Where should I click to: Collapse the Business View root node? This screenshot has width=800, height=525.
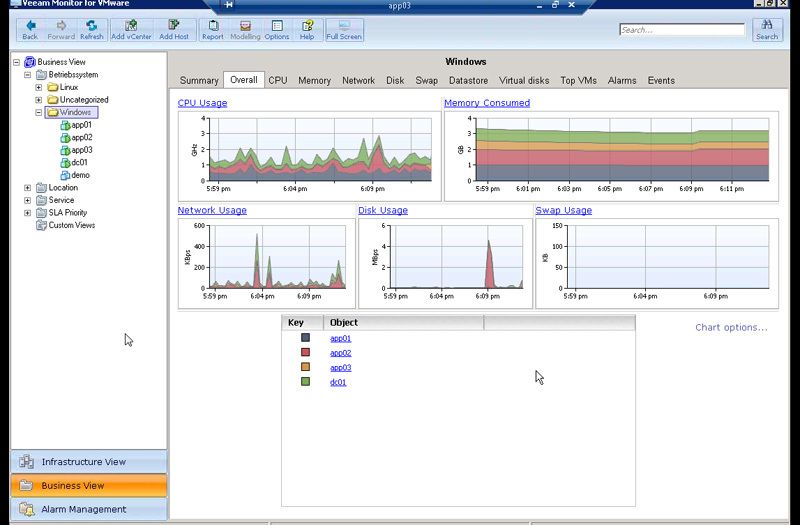tap(16, 62)
